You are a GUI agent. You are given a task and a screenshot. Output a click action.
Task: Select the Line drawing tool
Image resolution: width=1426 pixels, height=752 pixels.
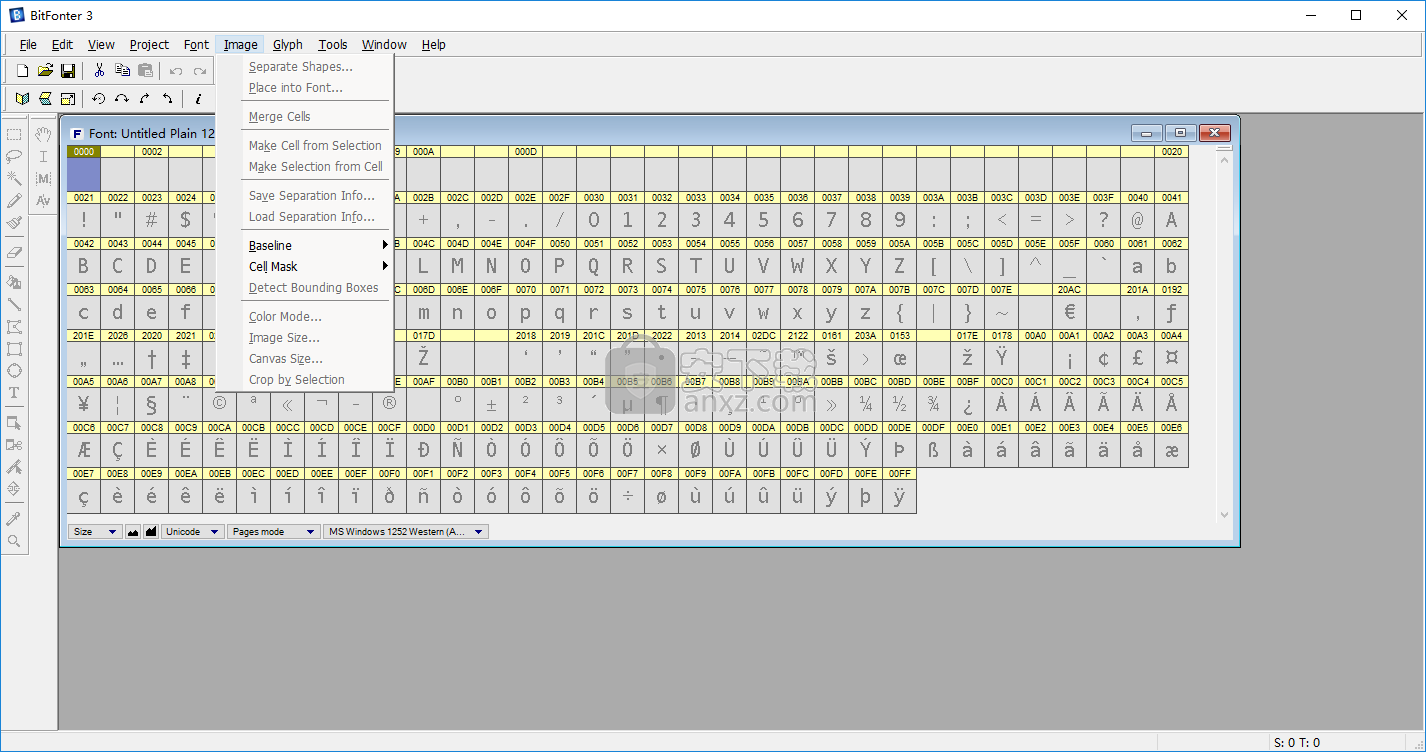14,304
